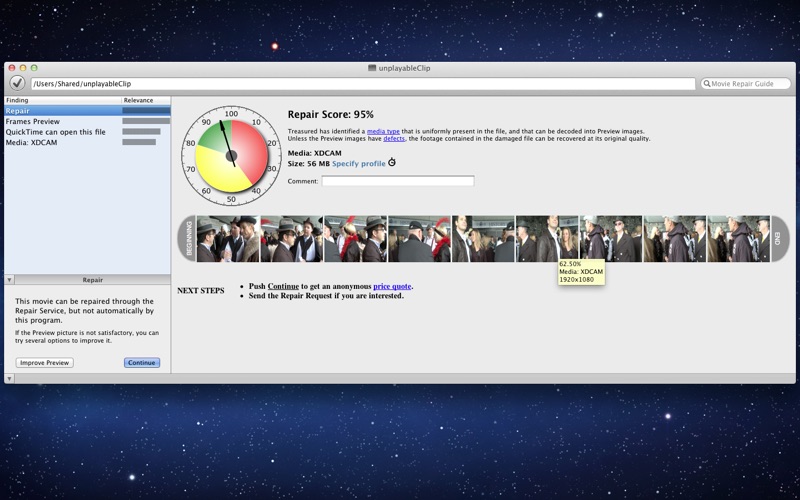Click the Relevance column header

click(x=146, y=100)
